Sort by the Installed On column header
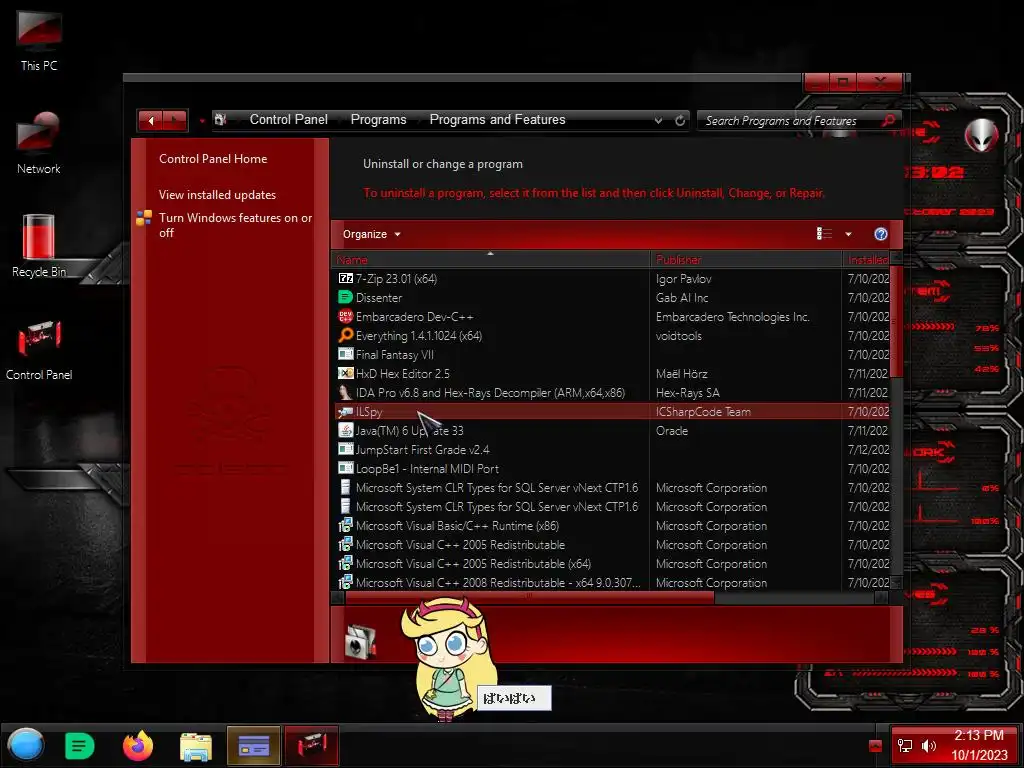Image resolution: width=1024 pixels, height=768 pixels. point(867,259)
